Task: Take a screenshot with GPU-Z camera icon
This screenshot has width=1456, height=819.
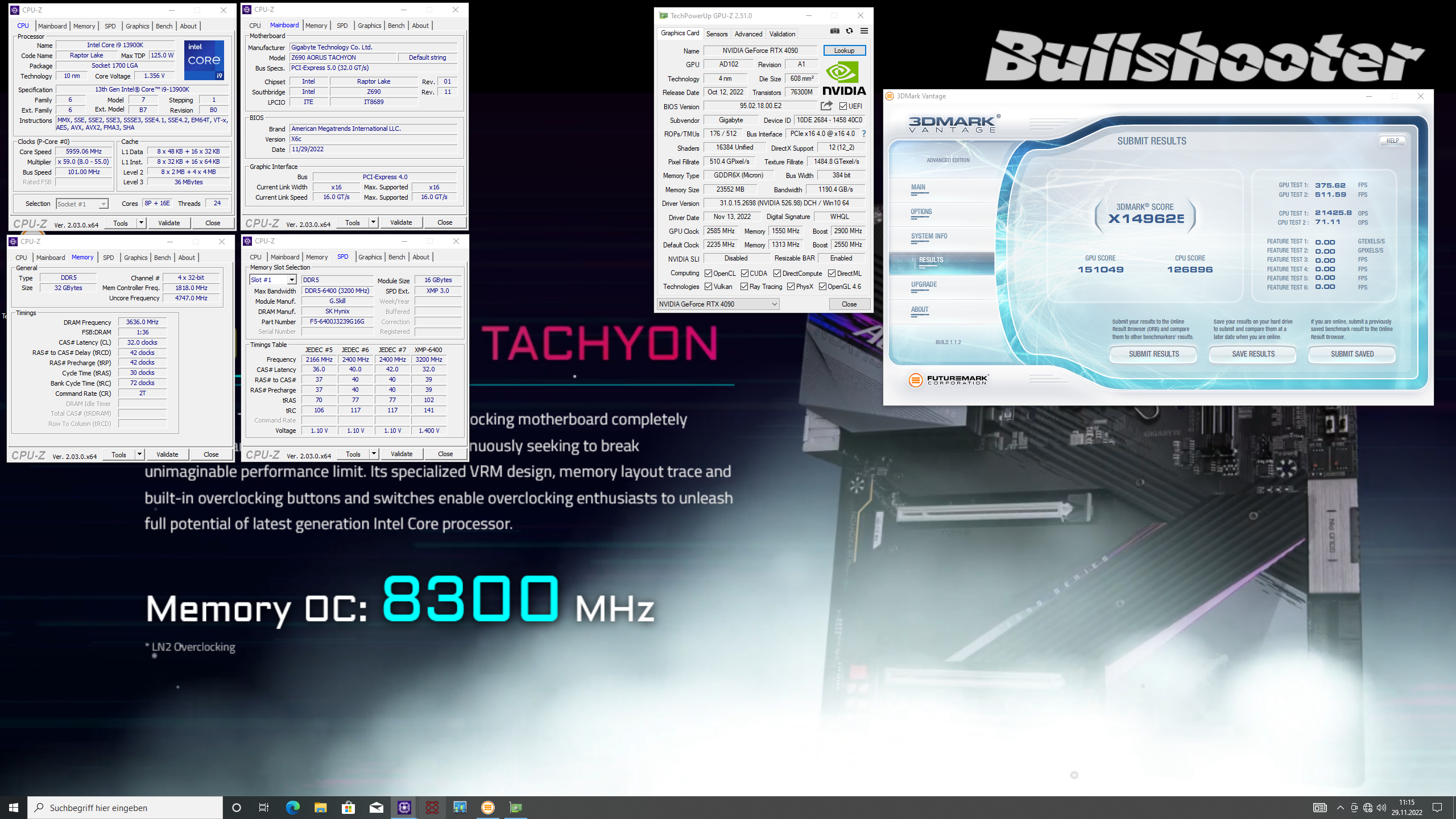Action: (834, 31)
